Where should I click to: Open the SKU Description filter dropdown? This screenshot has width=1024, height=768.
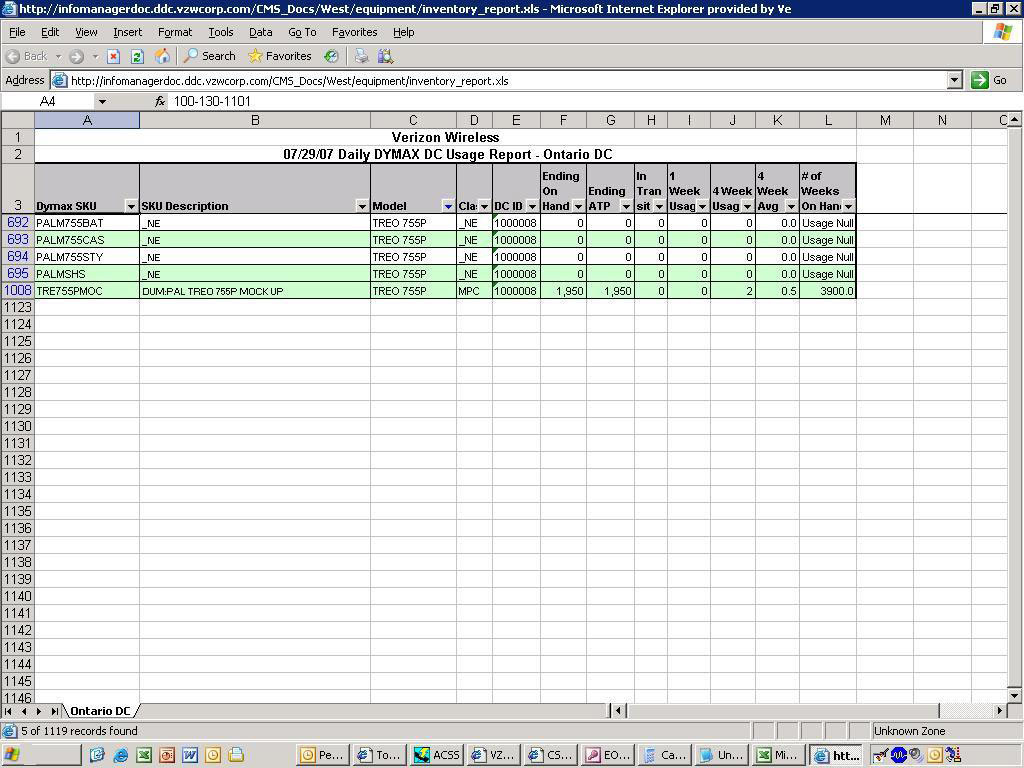point(362,206)
